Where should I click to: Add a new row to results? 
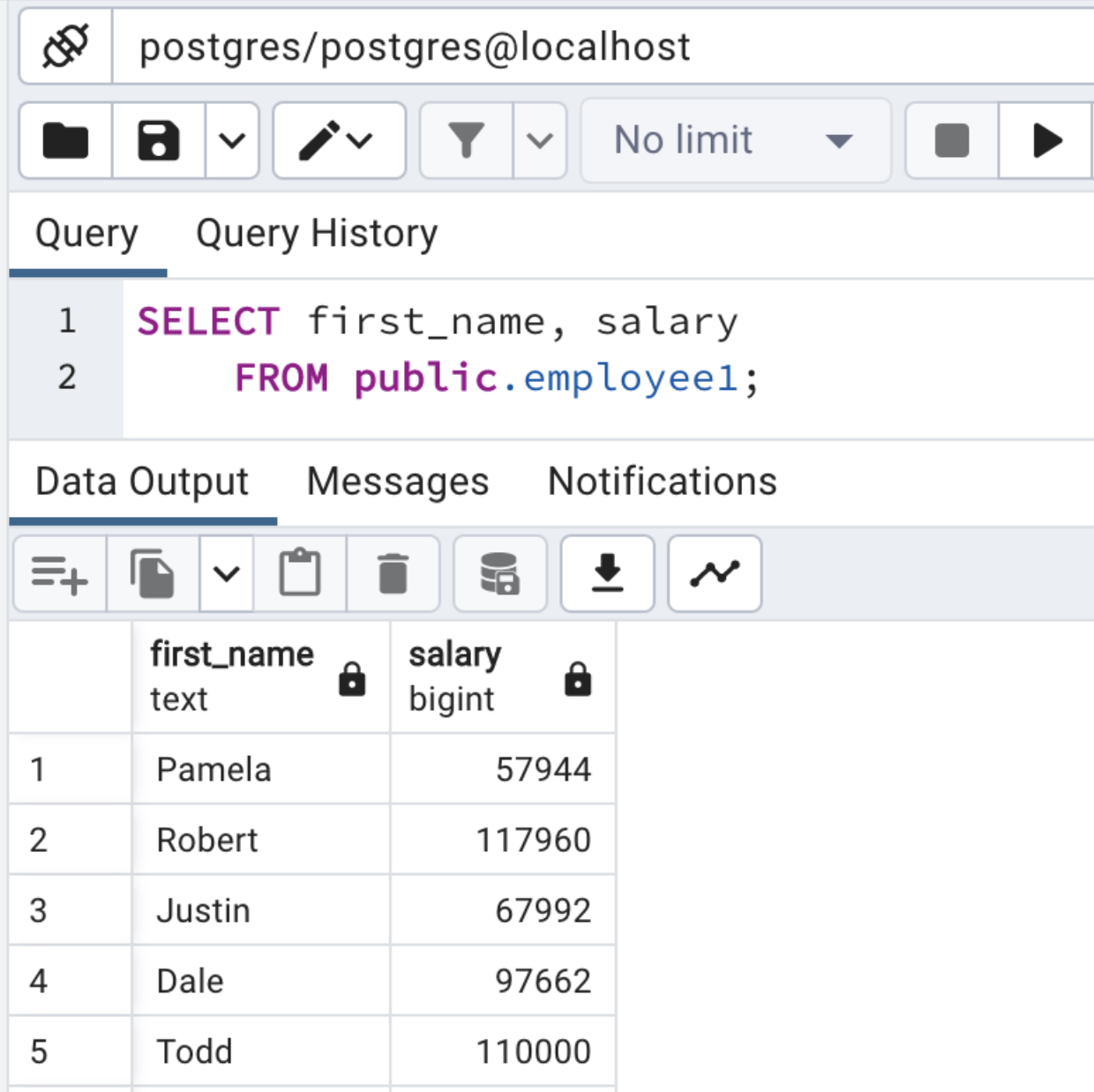[x=59, y=574]
